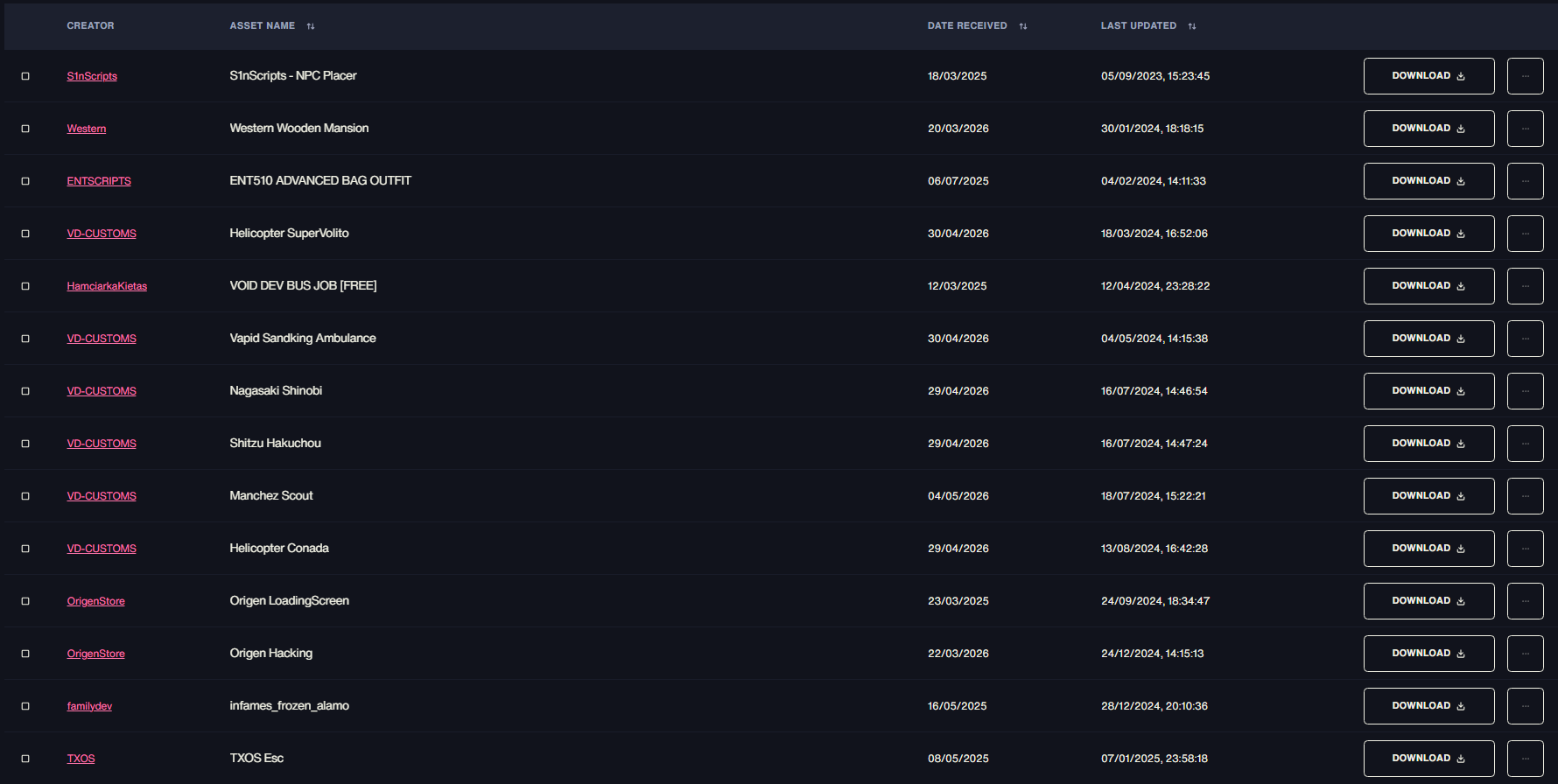Expand options menu for VOID DEV BUS JOB

pos(1525,286)
